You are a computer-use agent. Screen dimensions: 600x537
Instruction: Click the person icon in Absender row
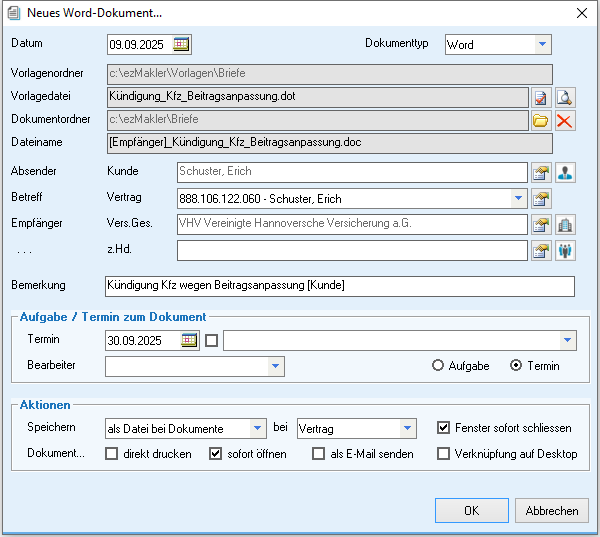point(566,173)
